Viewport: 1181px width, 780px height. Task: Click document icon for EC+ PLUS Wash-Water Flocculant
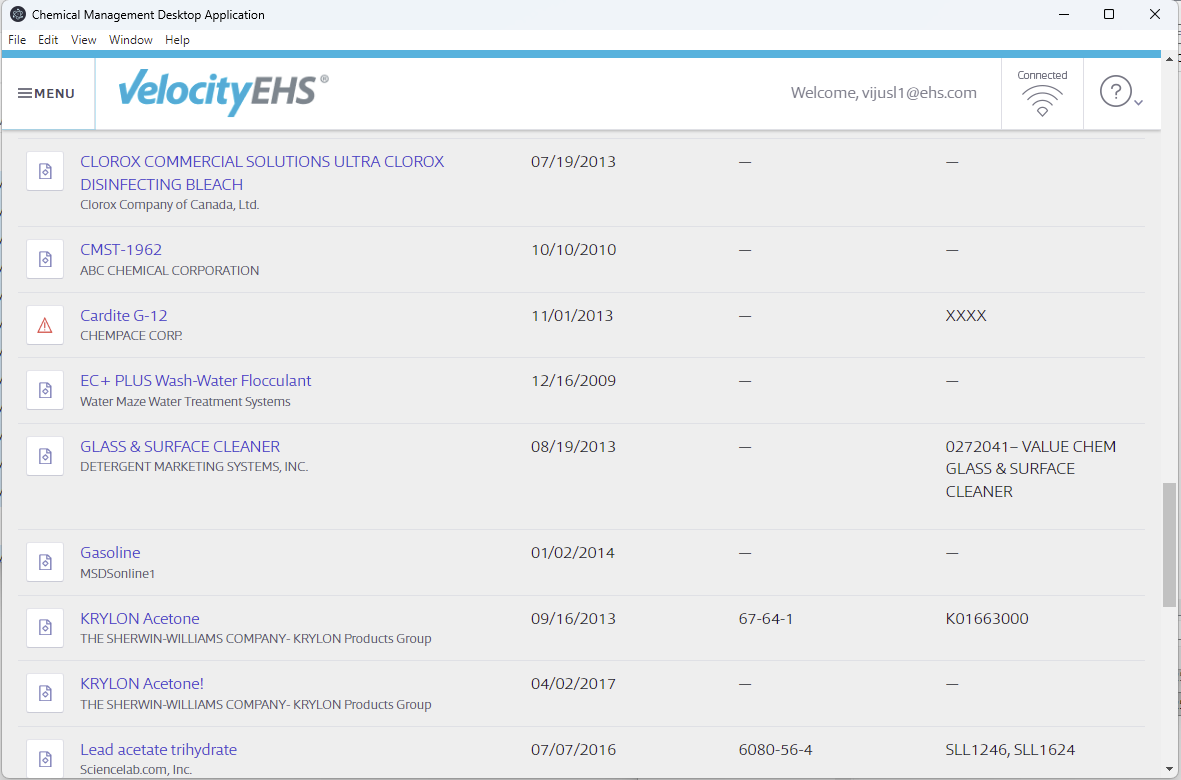pyautogui.click(x=45, y=390)
